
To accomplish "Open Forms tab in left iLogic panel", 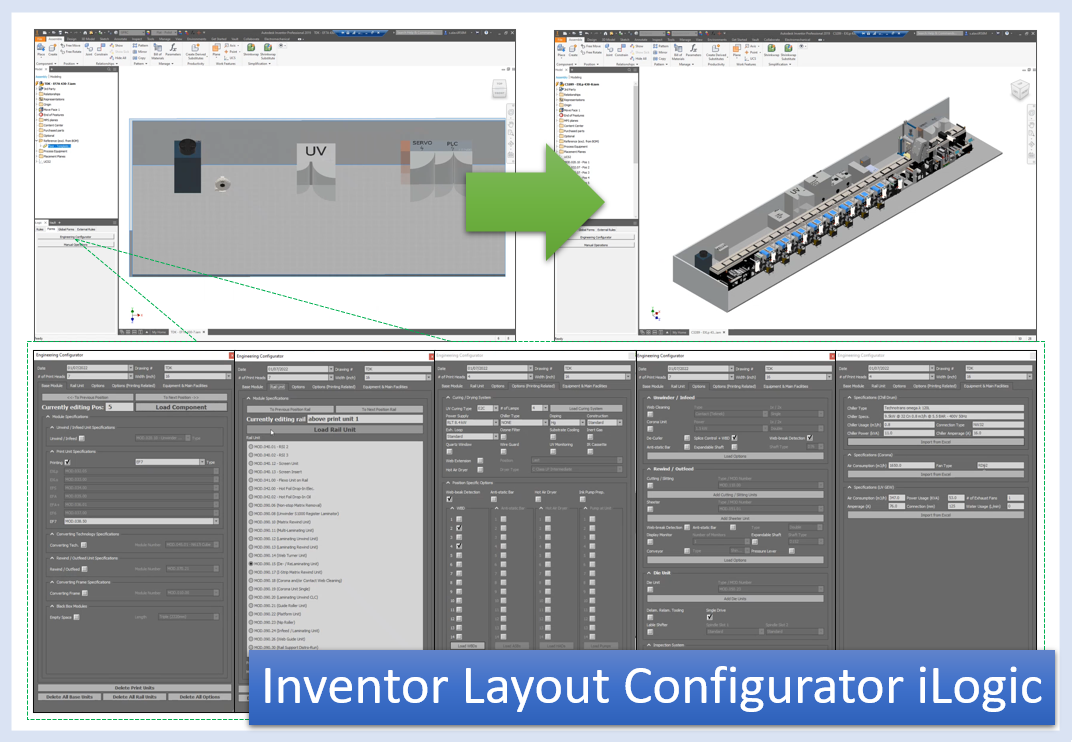I will (51, 229).
